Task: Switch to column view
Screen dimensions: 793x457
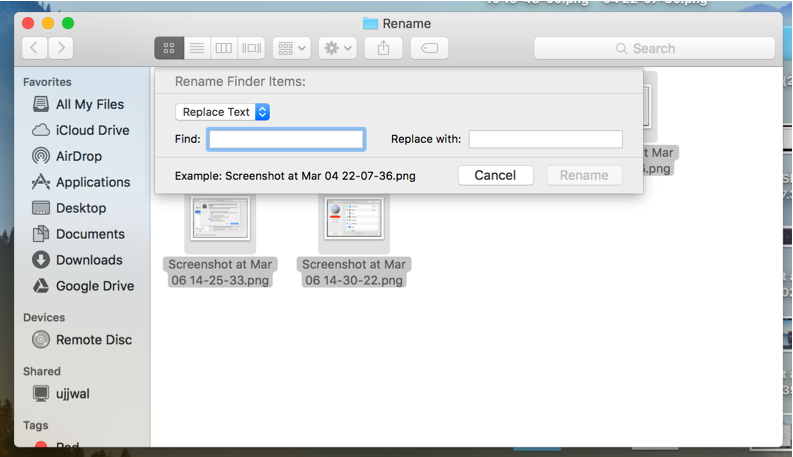Action: point(224,48)
